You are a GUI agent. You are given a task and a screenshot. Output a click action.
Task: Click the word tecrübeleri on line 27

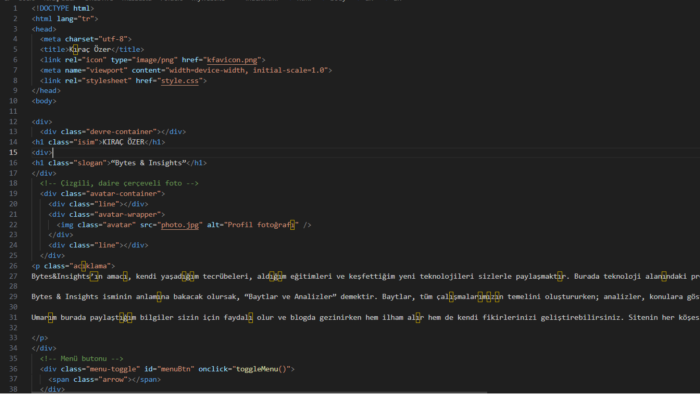tap(225, 276)
